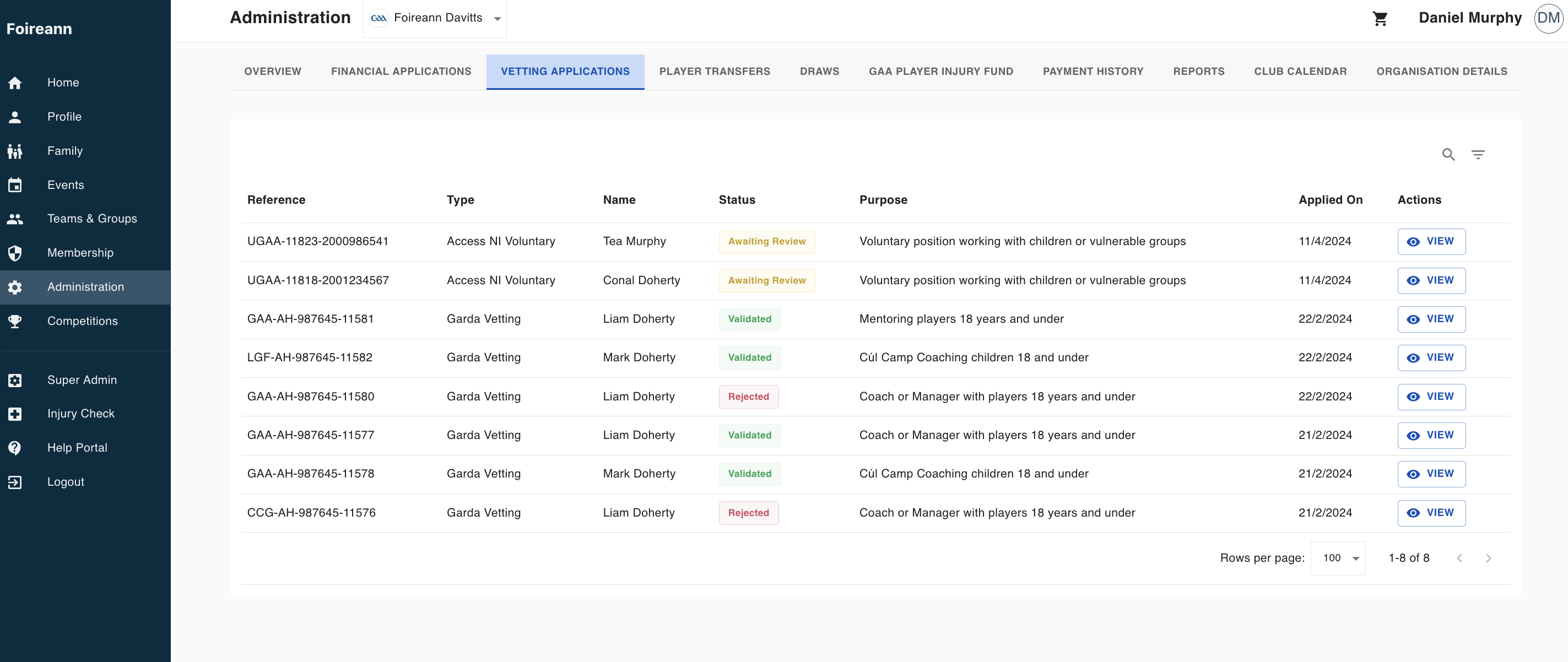The width and height of the screenshot is (1568, 662).
Task: Open Membership in the sidebar
Action: (x=85, y=253)
